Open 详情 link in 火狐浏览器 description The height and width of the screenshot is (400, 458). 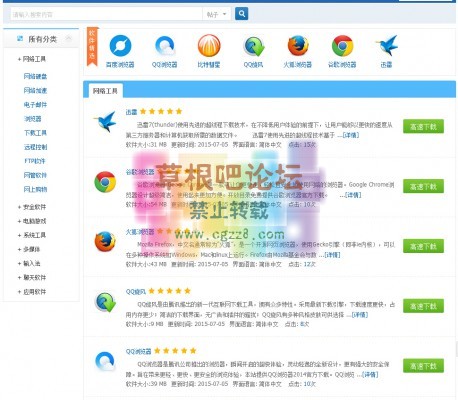[x=332, y=255]
